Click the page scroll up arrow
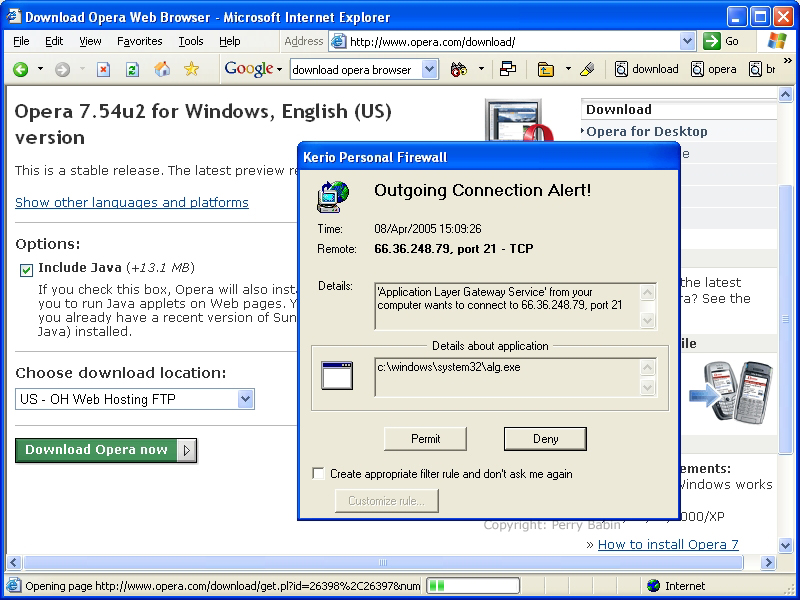 point(786,94)
